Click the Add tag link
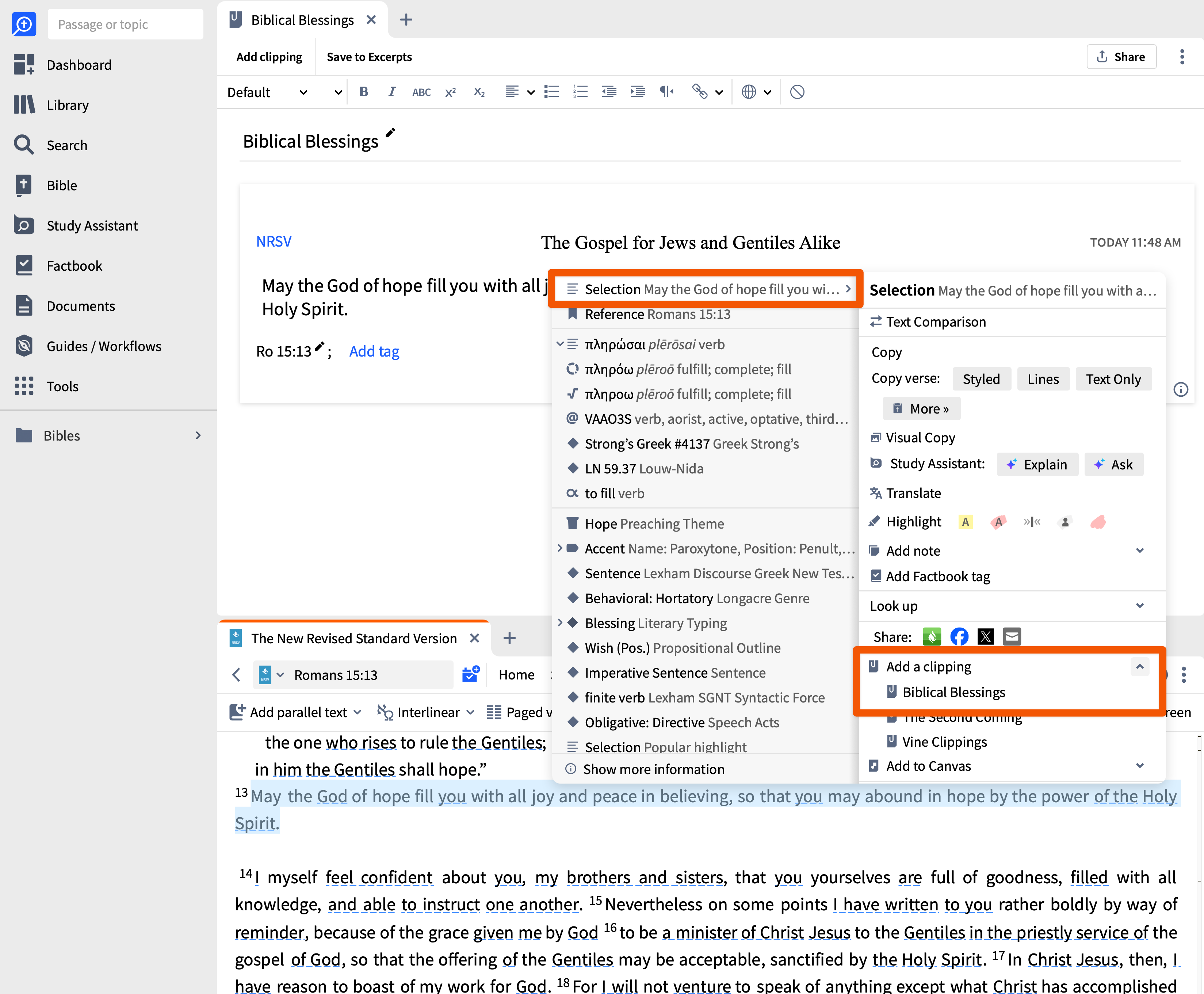The height and width of the screenshot is (994, 1204). click(x=374, y=351)
